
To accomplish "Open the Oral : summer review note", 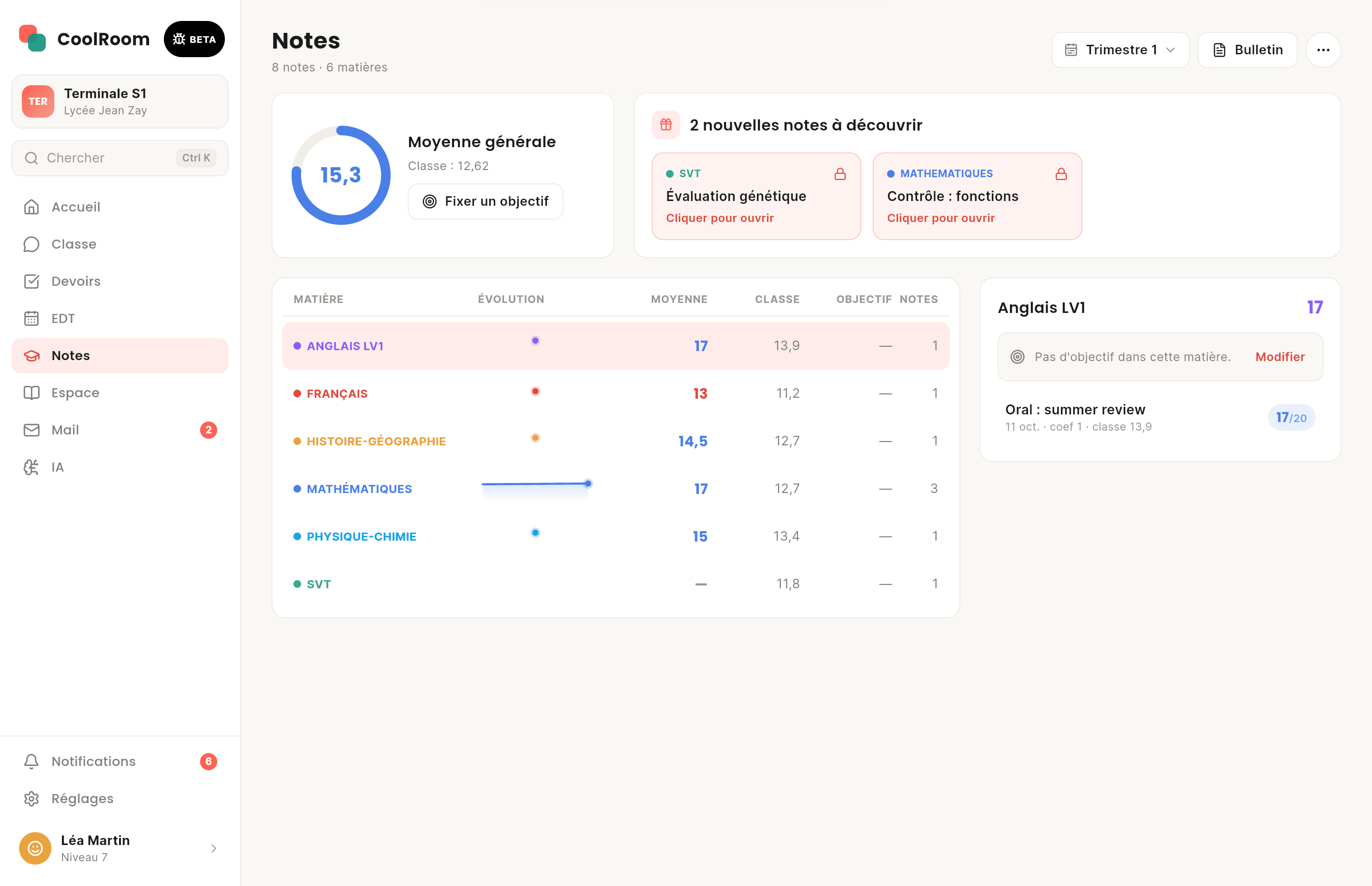I will click(x=1160, y=418).
